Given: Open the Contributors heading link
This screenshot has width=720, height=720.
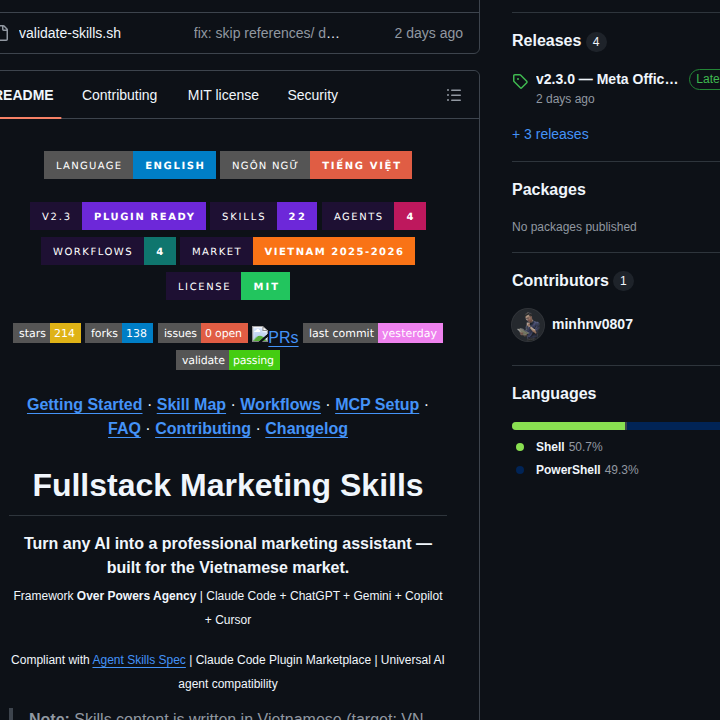Looking at the screenshot, I should pyautogui.click(x=560, y=280).
